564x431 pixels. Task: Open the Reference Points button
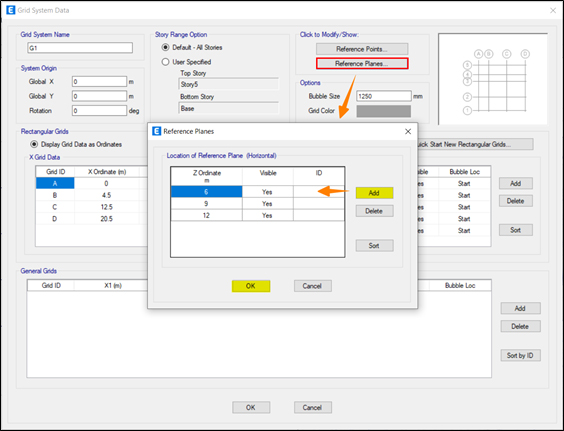pos(362,49)
